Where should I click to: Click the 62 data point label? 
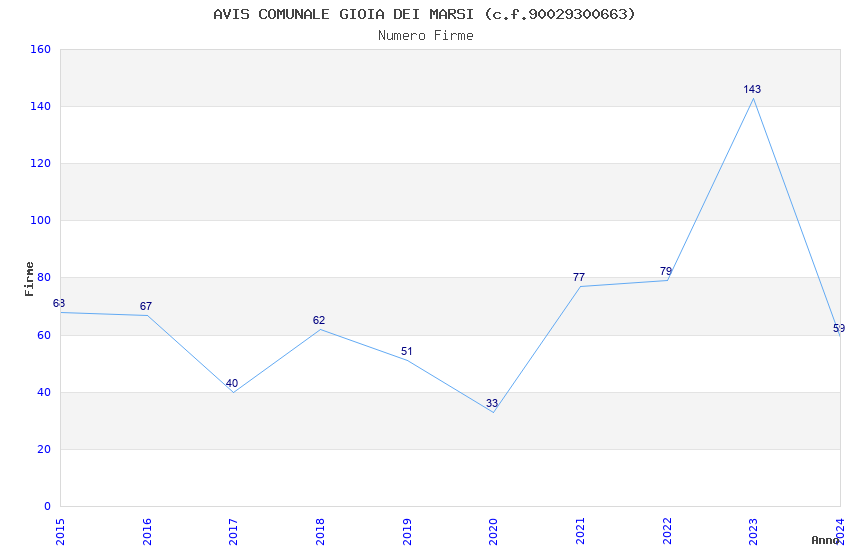319,321
